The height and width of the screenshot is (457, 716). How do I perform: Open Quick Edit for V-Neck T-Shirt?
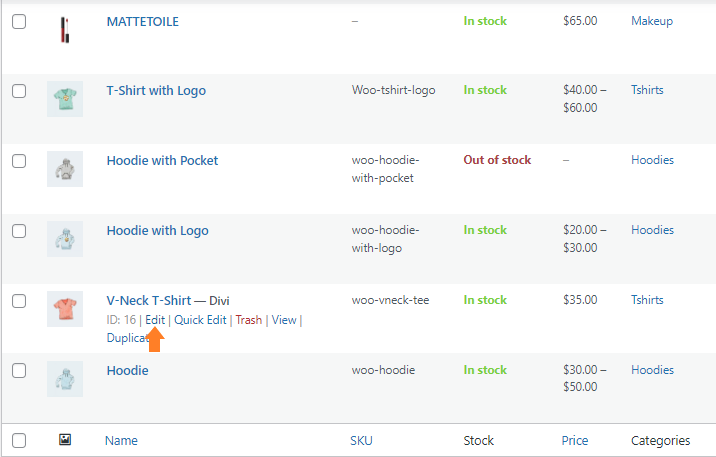tap(200, 320)
